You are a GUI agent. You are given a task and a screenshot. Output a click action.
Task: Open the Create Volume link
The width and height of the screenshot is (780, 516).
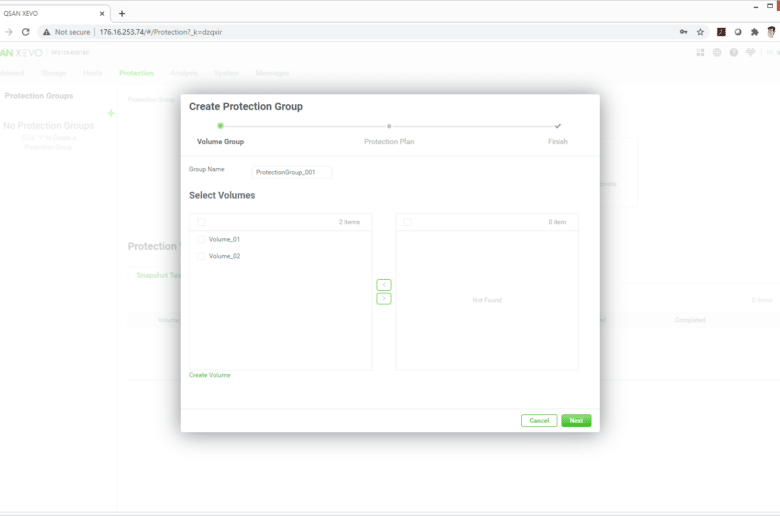tap(209, 375)
